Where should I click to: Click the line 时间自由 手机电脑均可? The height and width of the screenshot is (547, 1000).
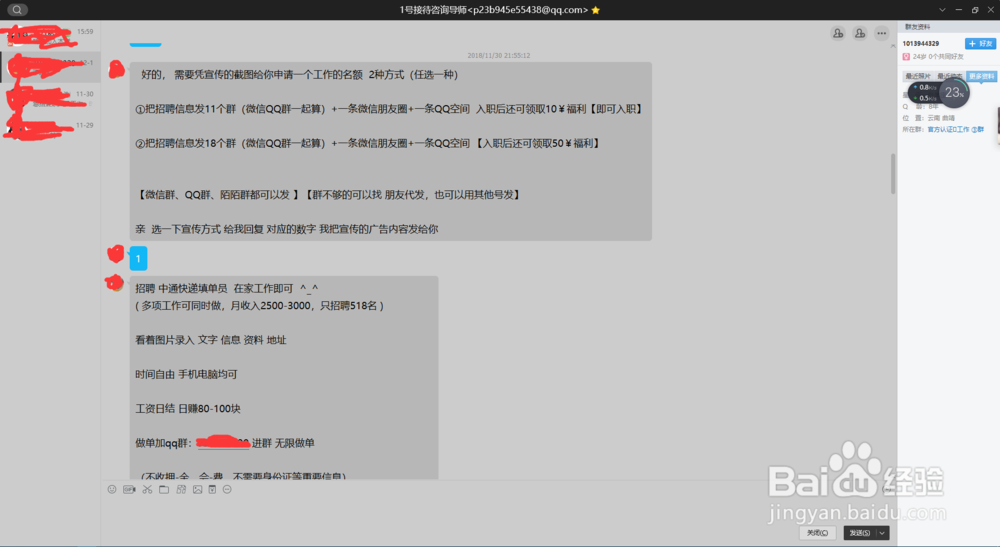pyautogui.click(x=186, y=374)
